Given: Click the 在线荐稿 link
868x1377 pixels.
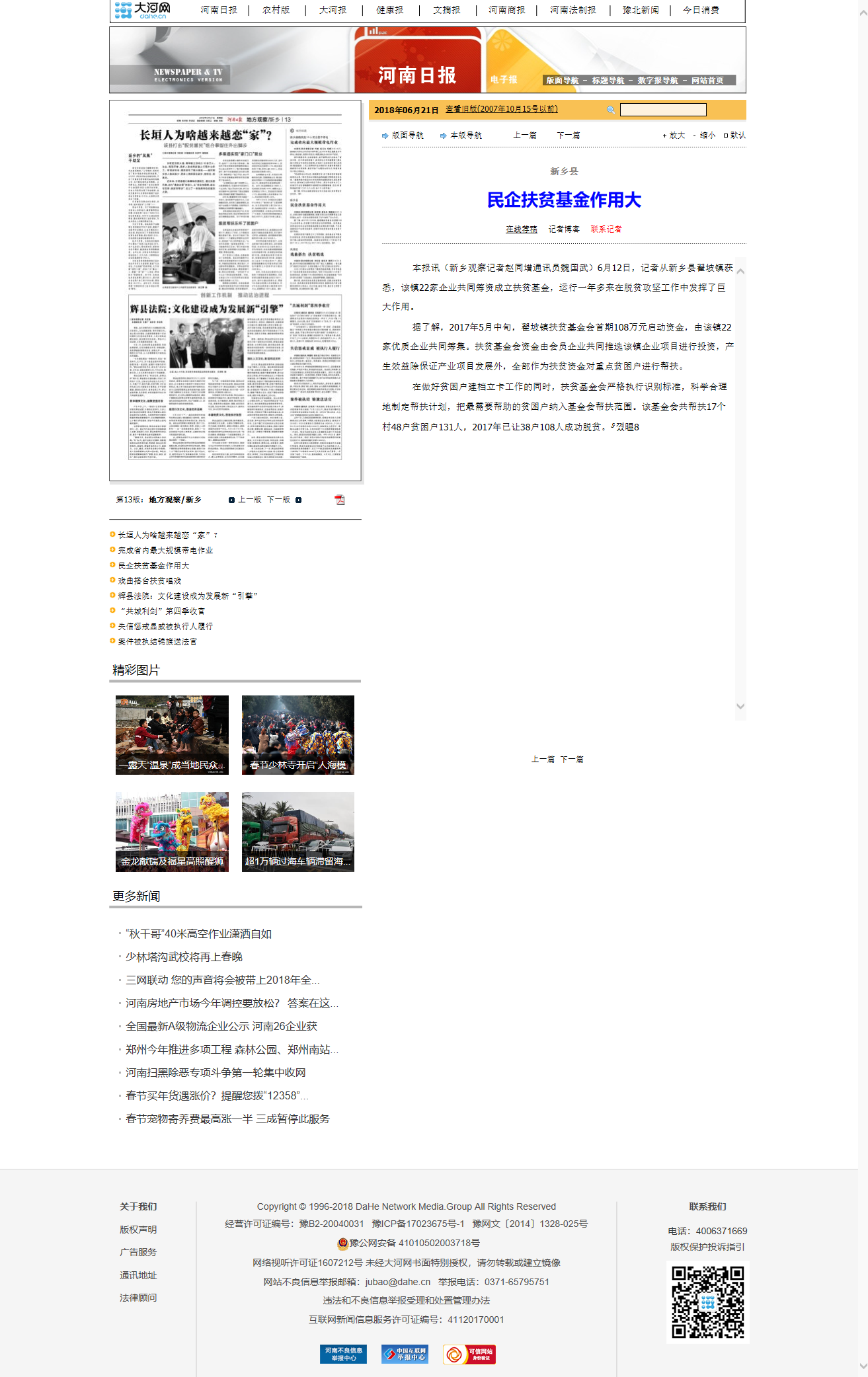Looking at the screenshot, I should click(x=522, y=229).
